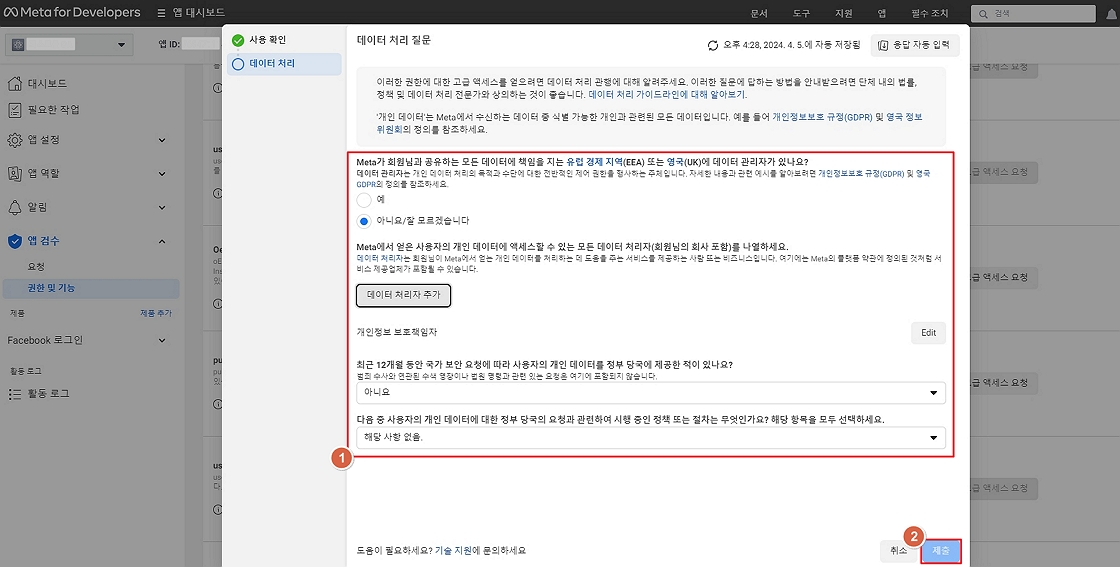Click the hamburger menu icon beside 앱 대시보드
Viewport: 1120px width, 567px height.
point(161,13)
